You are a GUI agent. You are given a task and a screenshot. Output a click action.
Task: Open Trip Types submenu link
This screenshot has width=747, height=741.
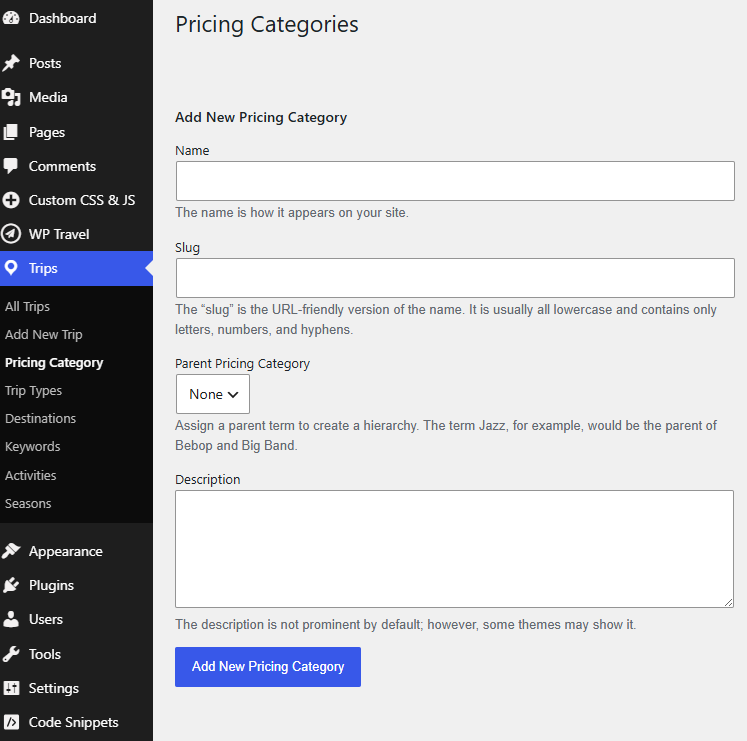click(x=33, y=391)
